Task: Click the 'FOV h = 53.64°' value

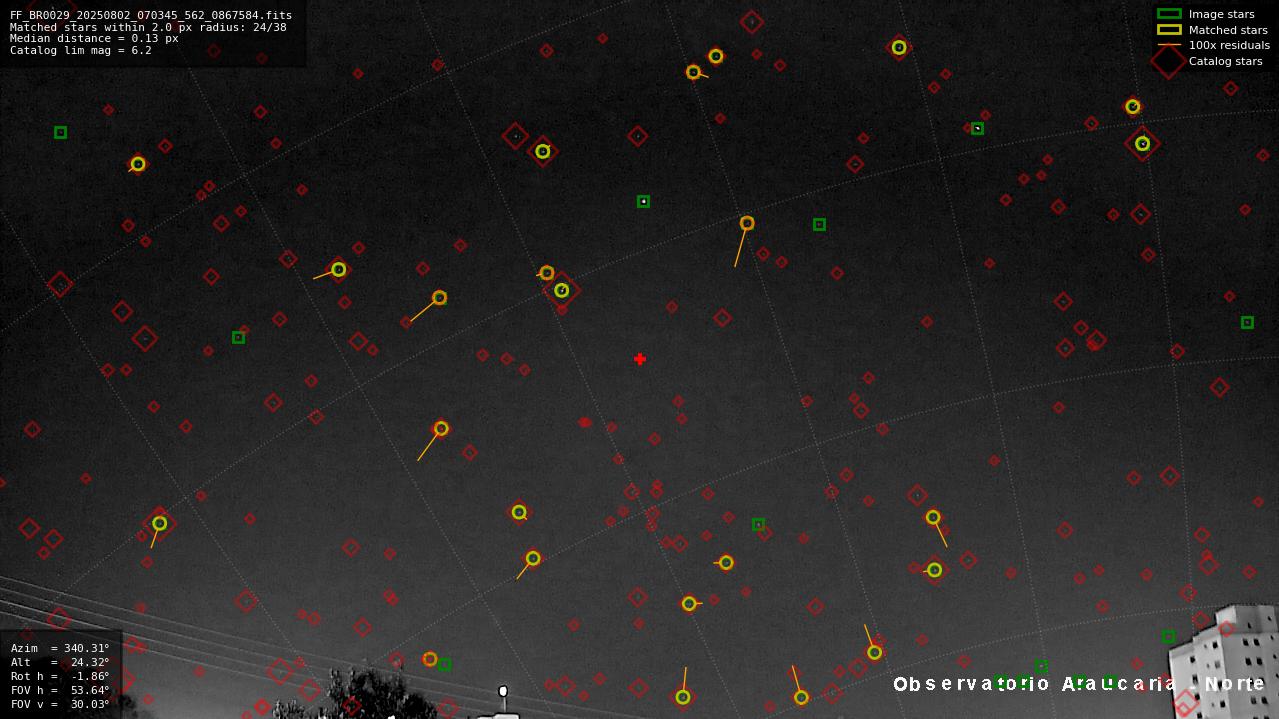Action: tap(60, 690)
